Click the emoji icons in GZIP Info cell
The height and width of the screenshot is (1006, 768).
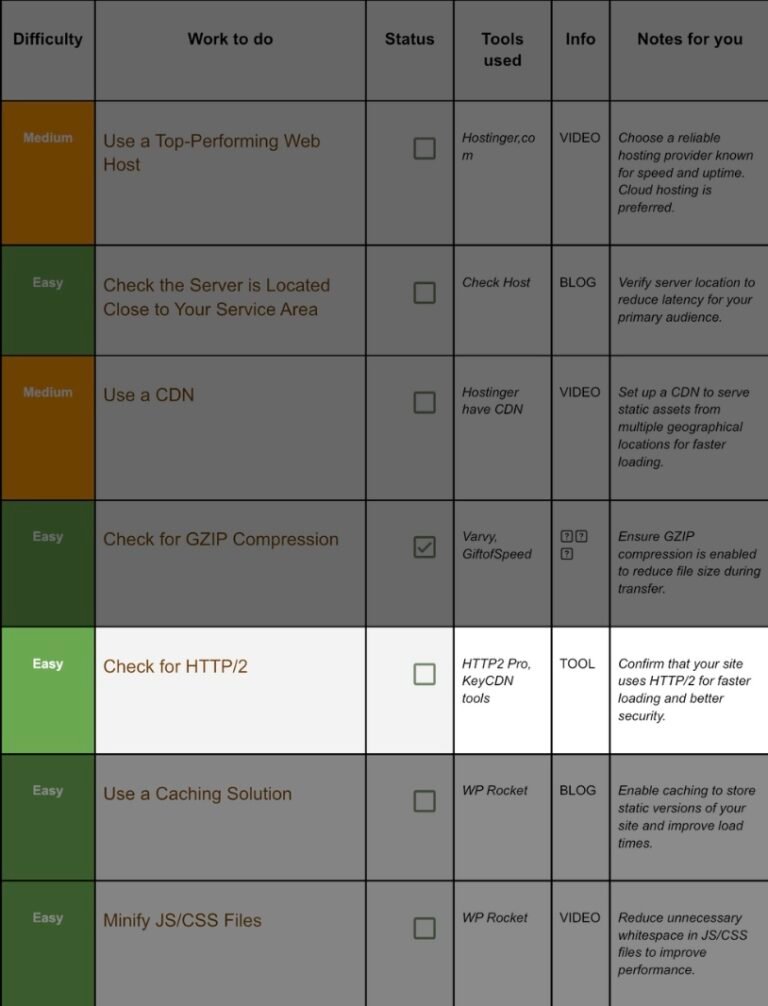[x=574, y=545]
